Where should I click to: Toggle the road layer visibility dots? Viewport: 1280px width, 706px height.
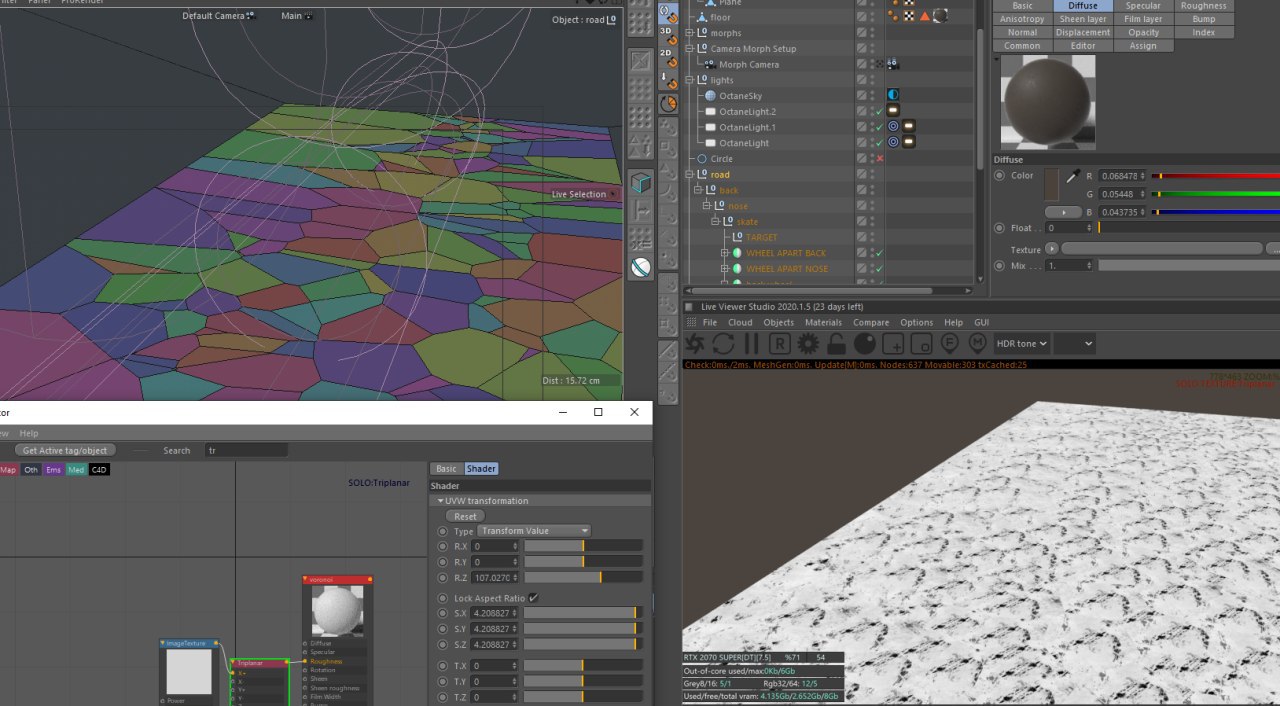pos(871,174)
